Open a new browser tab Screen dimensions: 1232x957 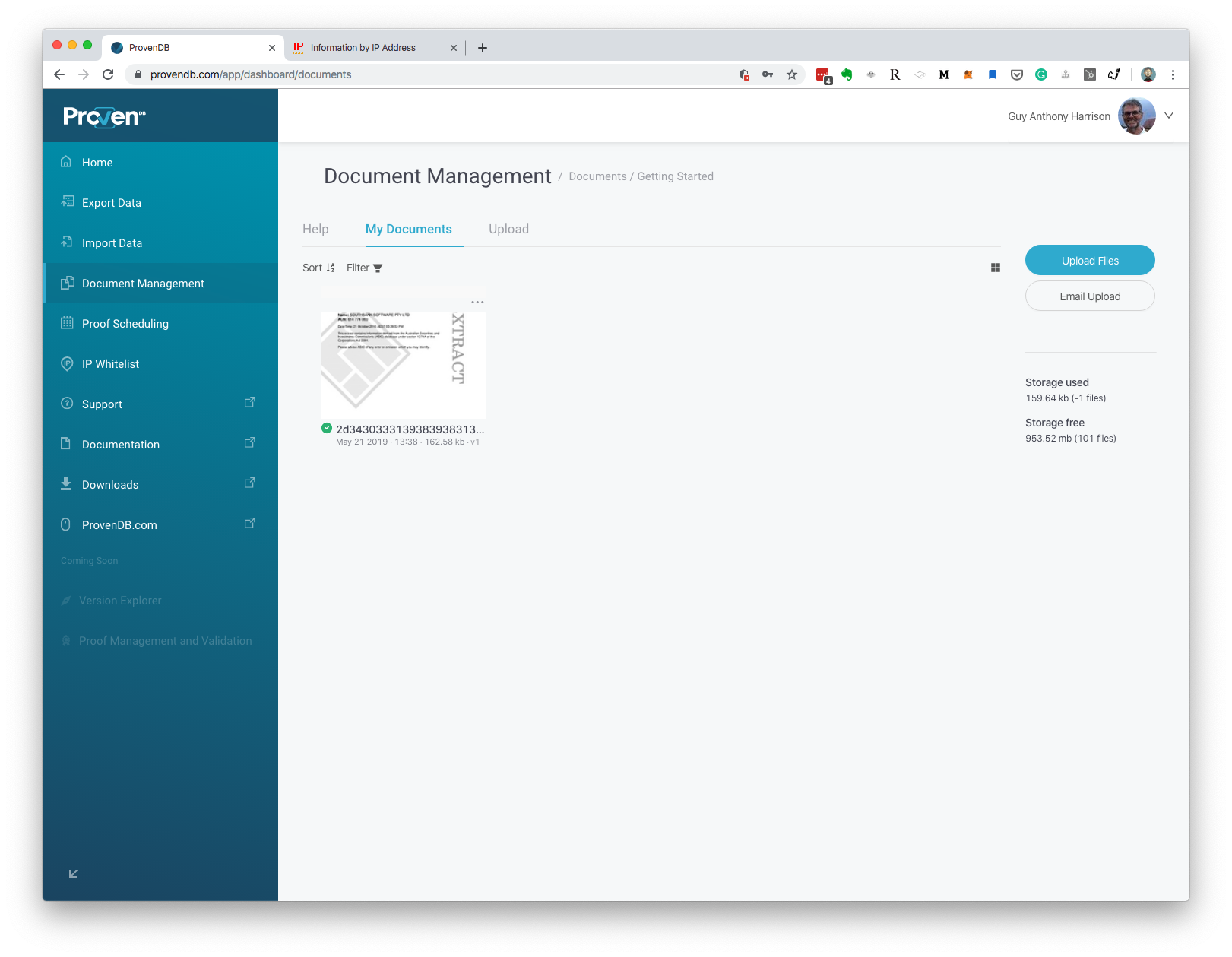[483, 48]
